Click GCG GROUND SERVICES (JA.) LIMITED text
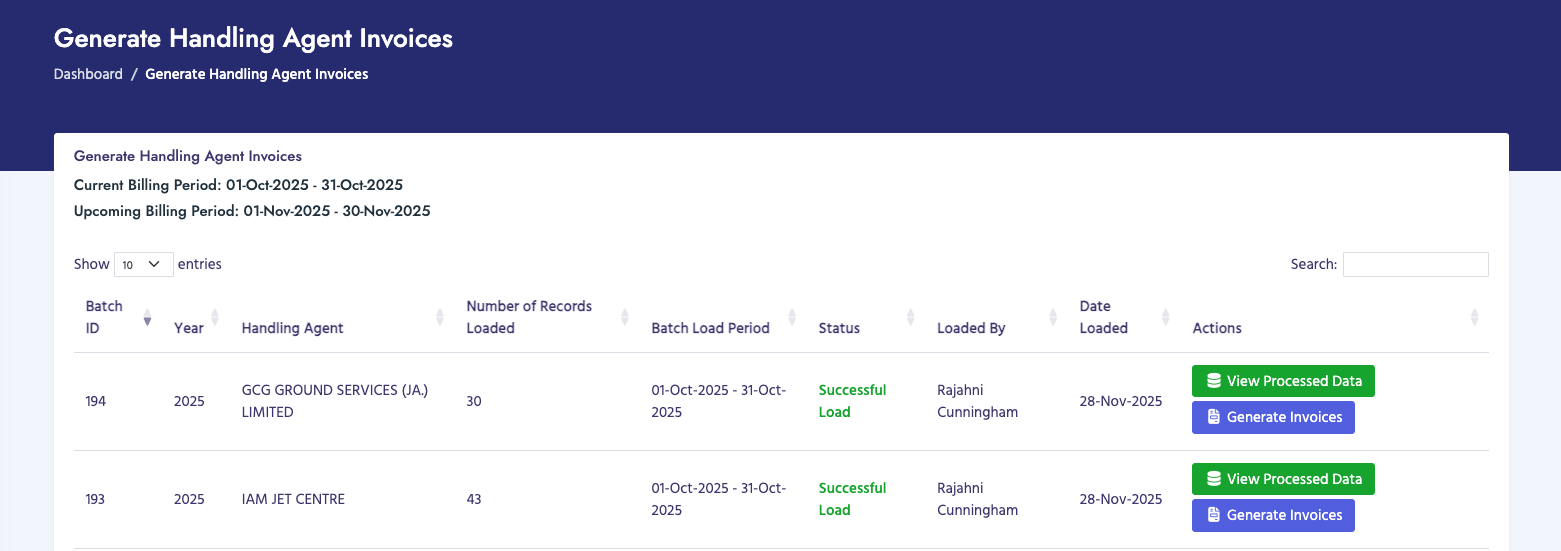Viewport: 1561px width, 551px height. coord(335,401)
